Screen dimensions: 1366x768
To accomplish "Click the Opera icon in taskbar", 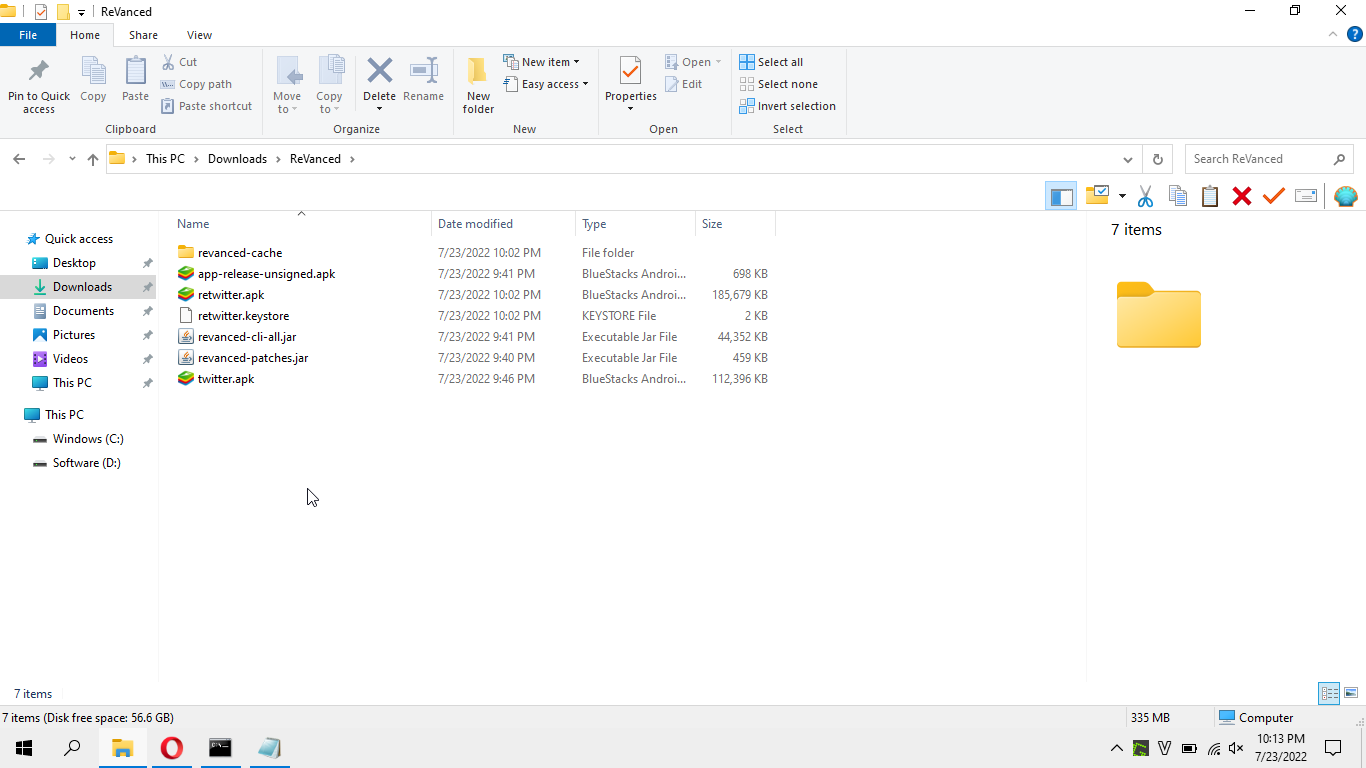I will [x=172, y=747].
